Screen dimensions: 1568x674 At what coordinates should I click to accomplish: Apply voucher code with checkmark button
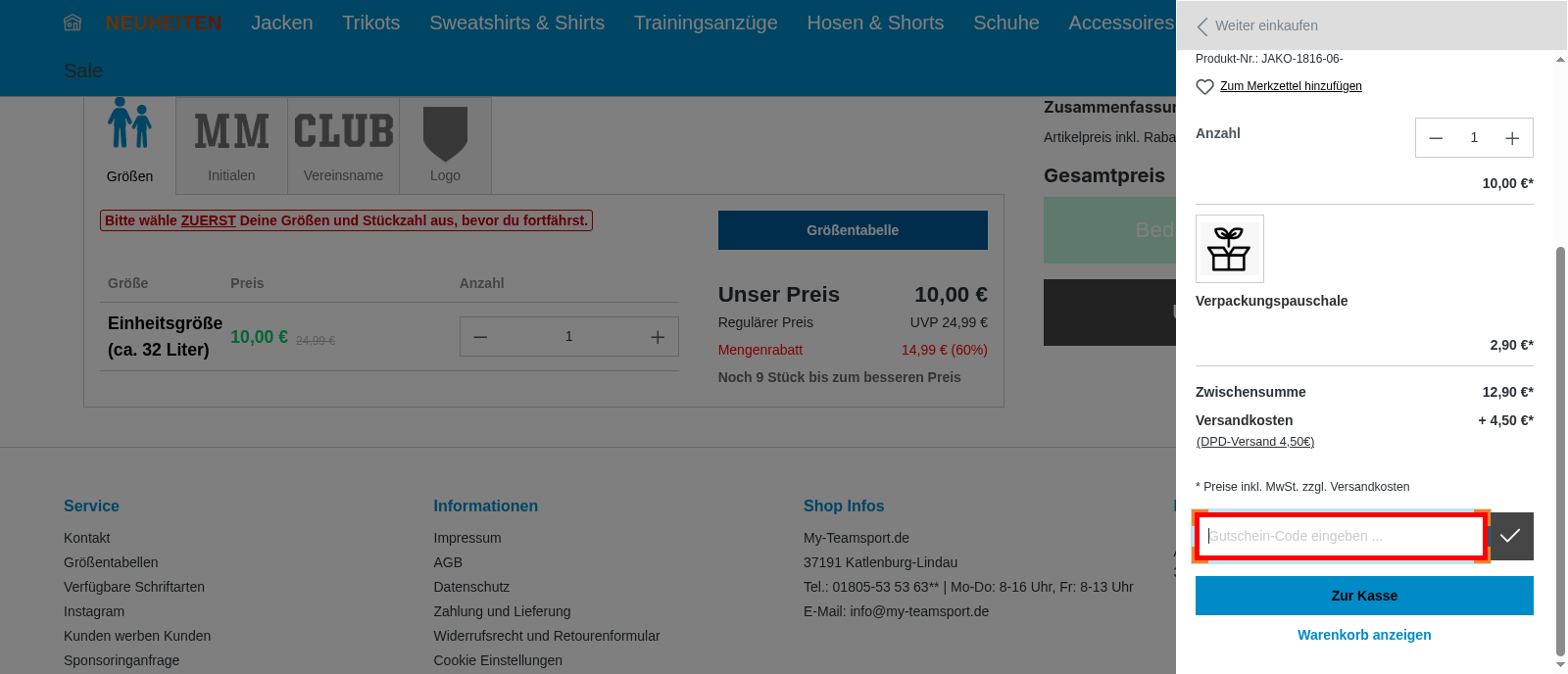pyautogui.click(x=1510, y=536)
